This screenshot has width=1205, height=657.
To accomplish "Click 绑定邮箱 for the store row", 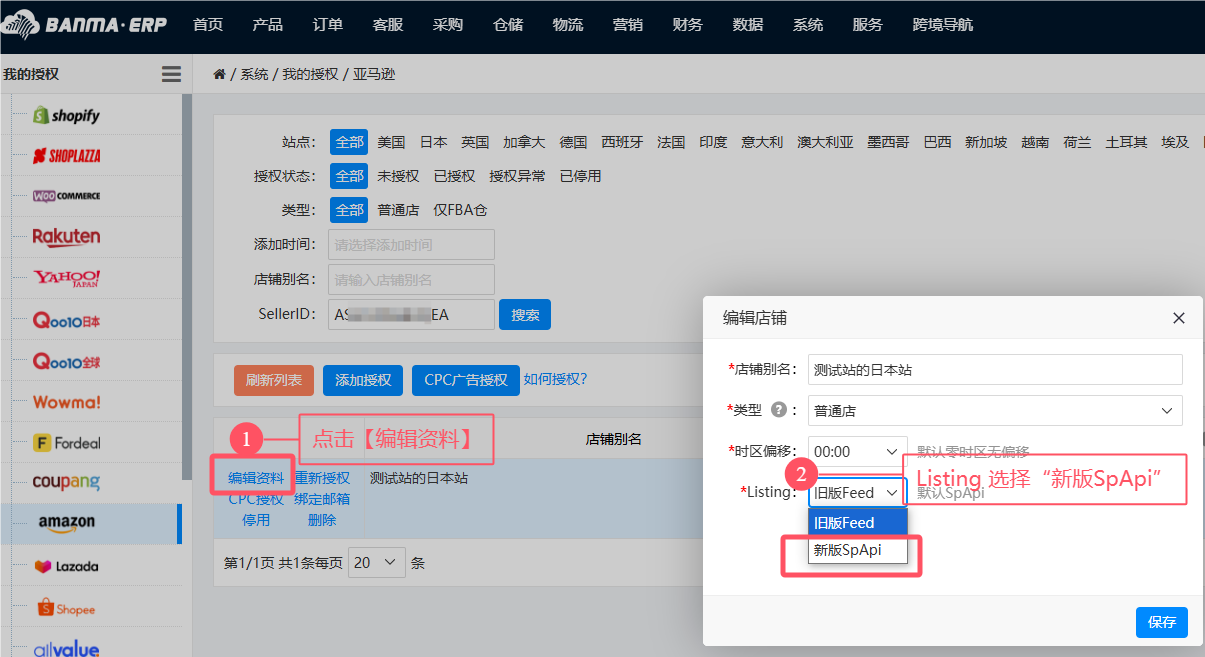I will [322, 499].
